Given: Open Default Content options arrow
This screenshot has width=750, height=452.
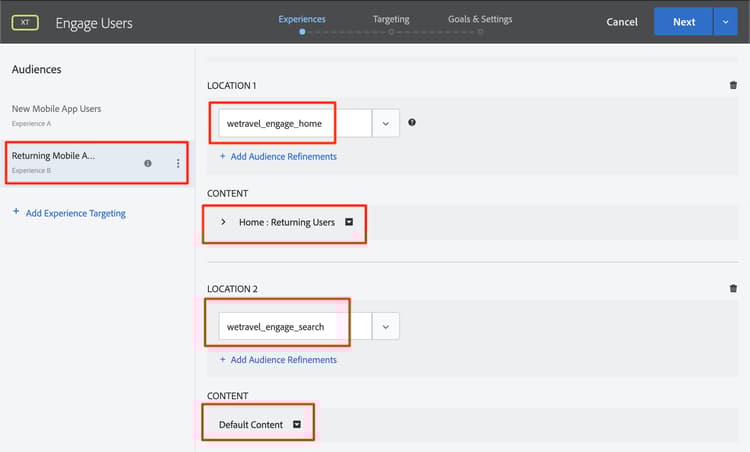Looking at the screenshot, I should (297, 424).
